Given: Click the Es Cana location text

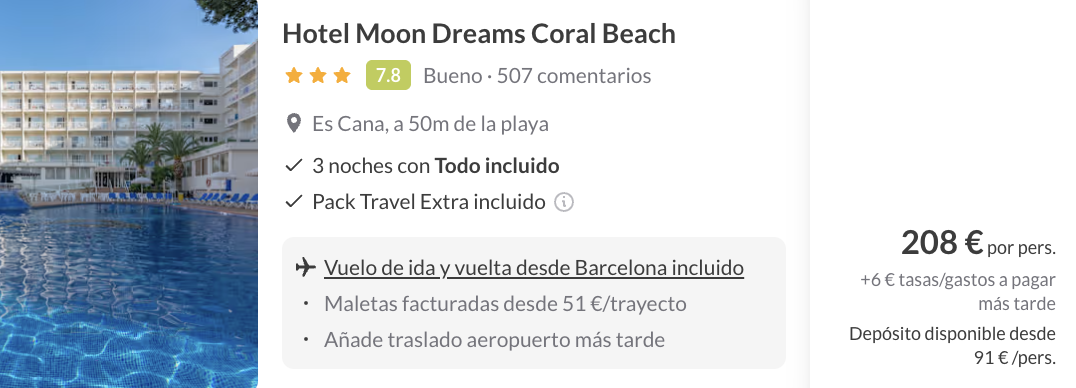Looking at the screenshot, I should click(430, 124).
